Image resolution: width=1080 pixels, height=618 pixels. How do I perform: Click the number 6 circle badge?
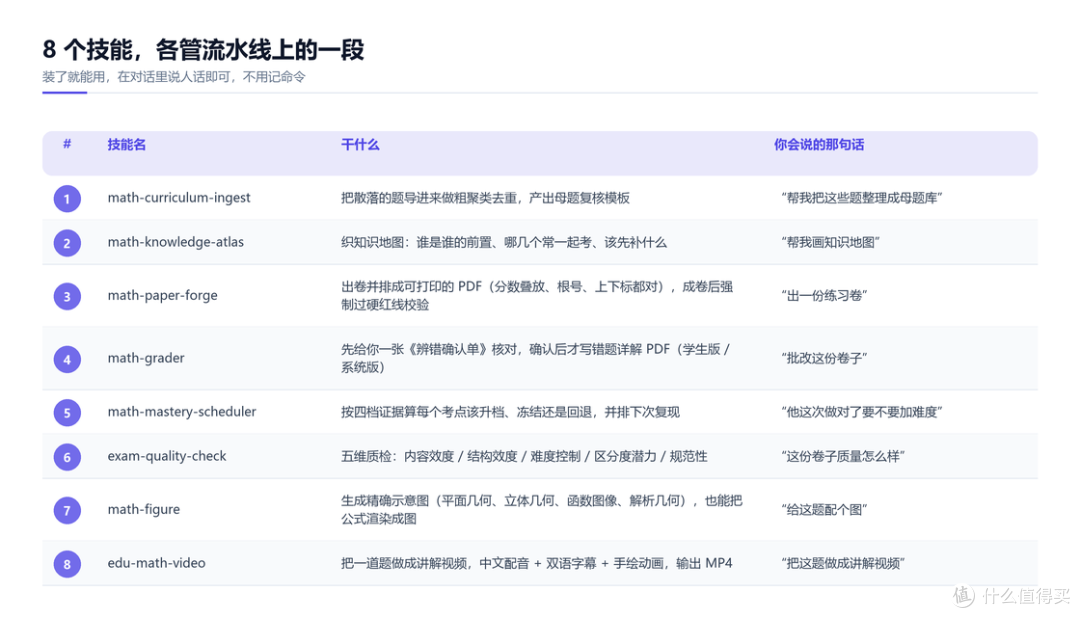(x=67, y=457)
